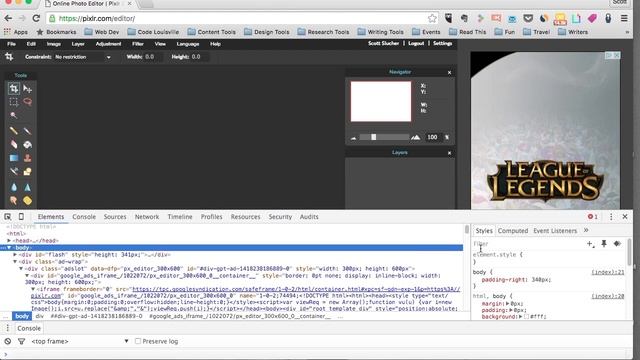
Task: Switch to the Sources tab in DevTools
Action: pos(115,217)
